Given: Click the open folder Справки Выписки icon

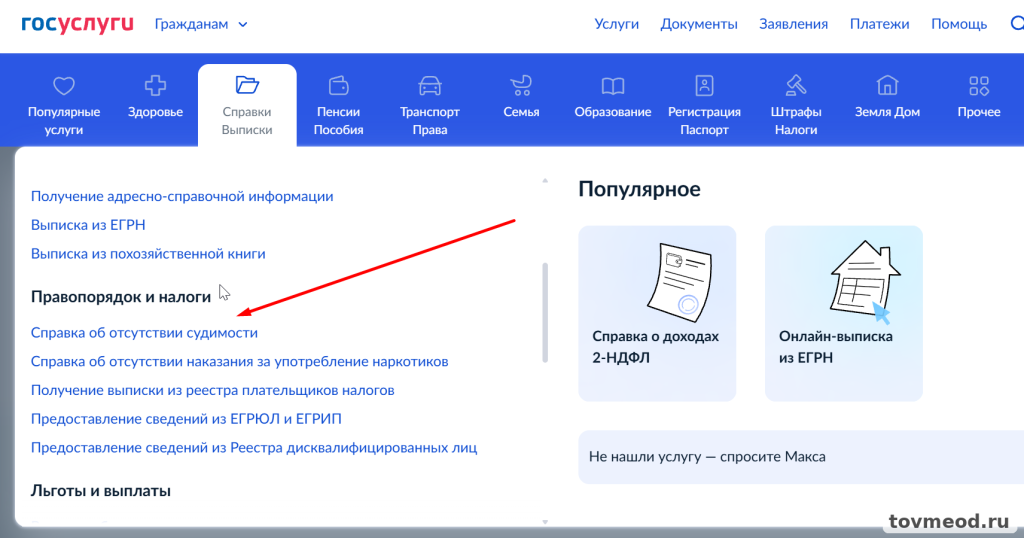Looking at the screenshot, I should coord(247,85).
